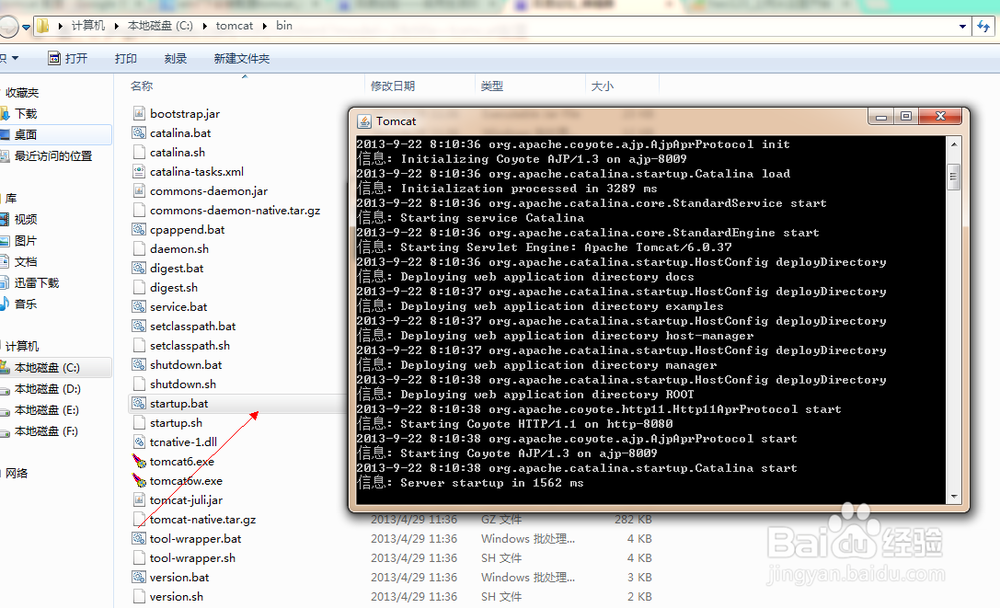Viewport: 1000px width, 608px height.
Task: Sort by the 大小 column header
Action: click(602, 86)
